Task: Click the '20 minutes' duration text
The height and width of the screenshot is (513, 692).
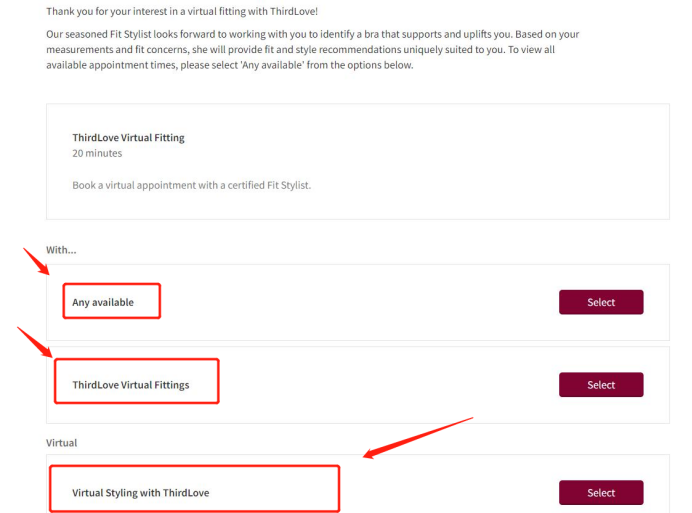Action: (97, 153)
